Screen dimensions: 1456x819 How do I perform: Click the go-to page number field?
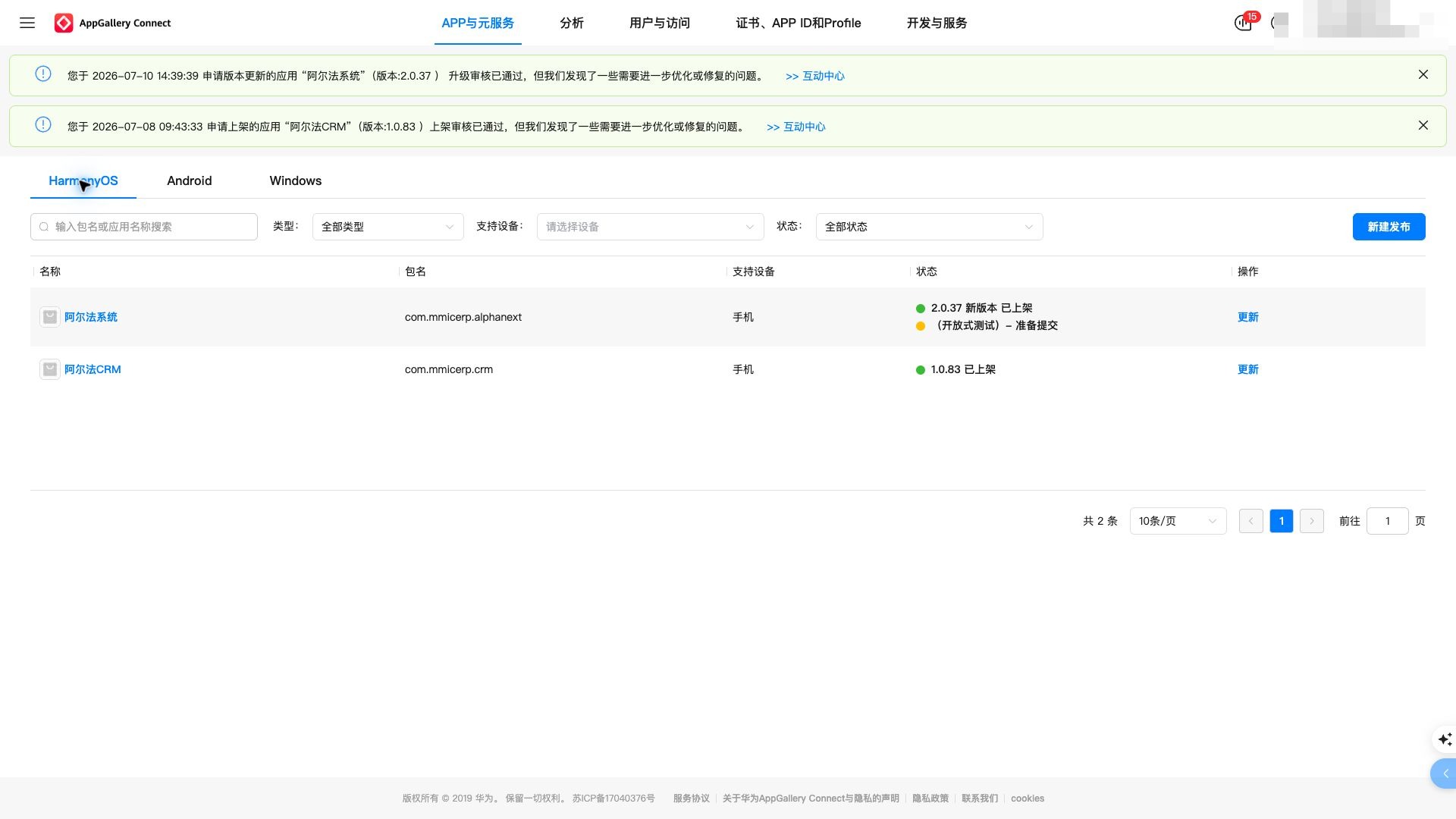click(x=1388, y=521)
